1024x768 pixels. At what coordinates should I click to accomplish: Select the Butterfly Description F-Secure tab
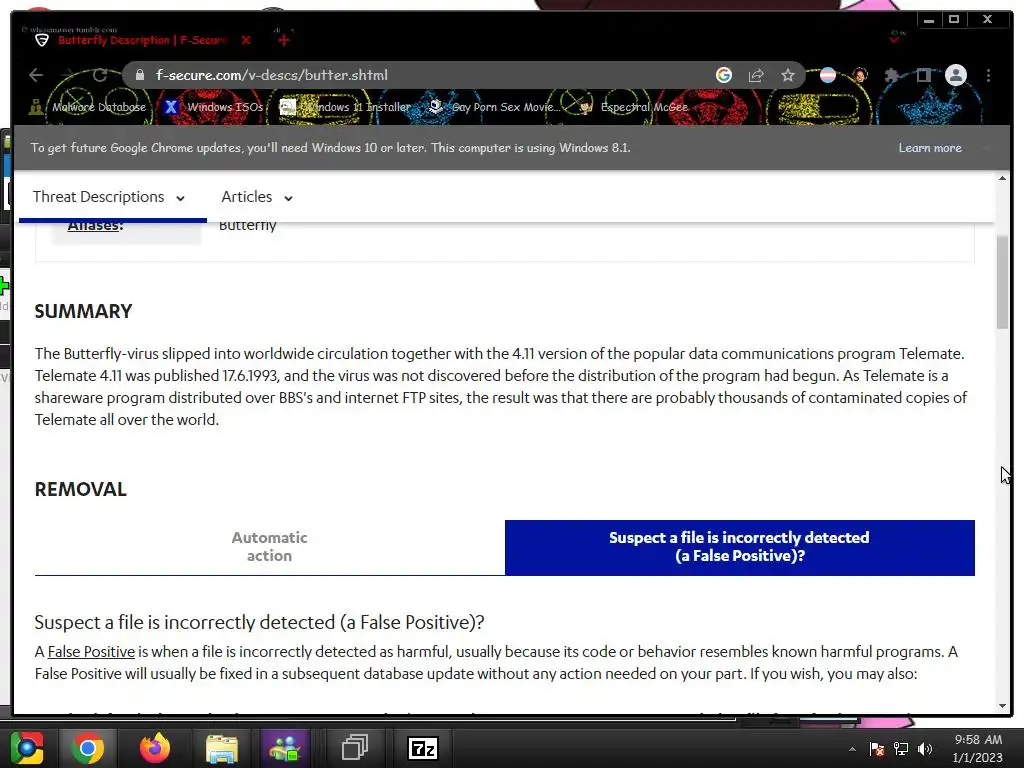[x=142, y=40]
